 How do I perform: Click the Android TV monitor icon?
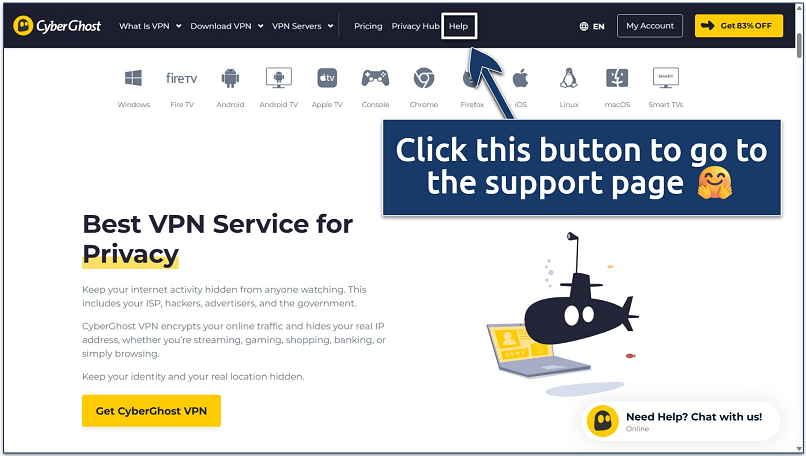click(279, 78)
